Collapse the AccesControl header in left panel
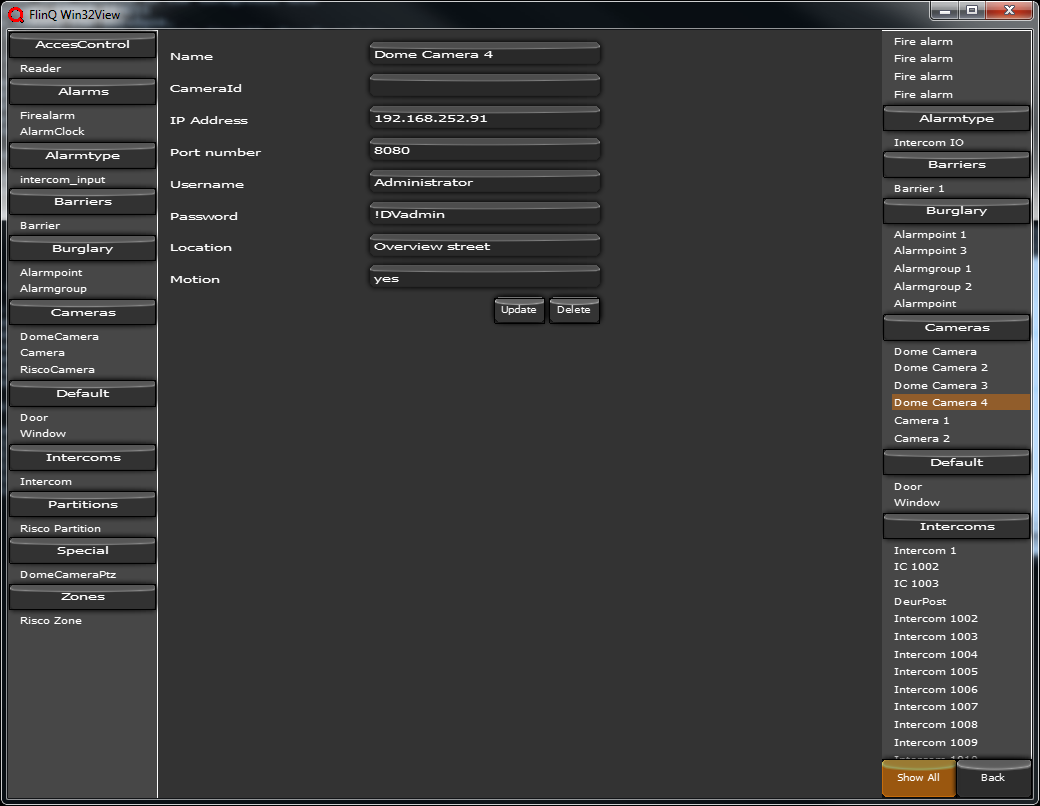The image size is (1040, 806). [x=83, y=44]
